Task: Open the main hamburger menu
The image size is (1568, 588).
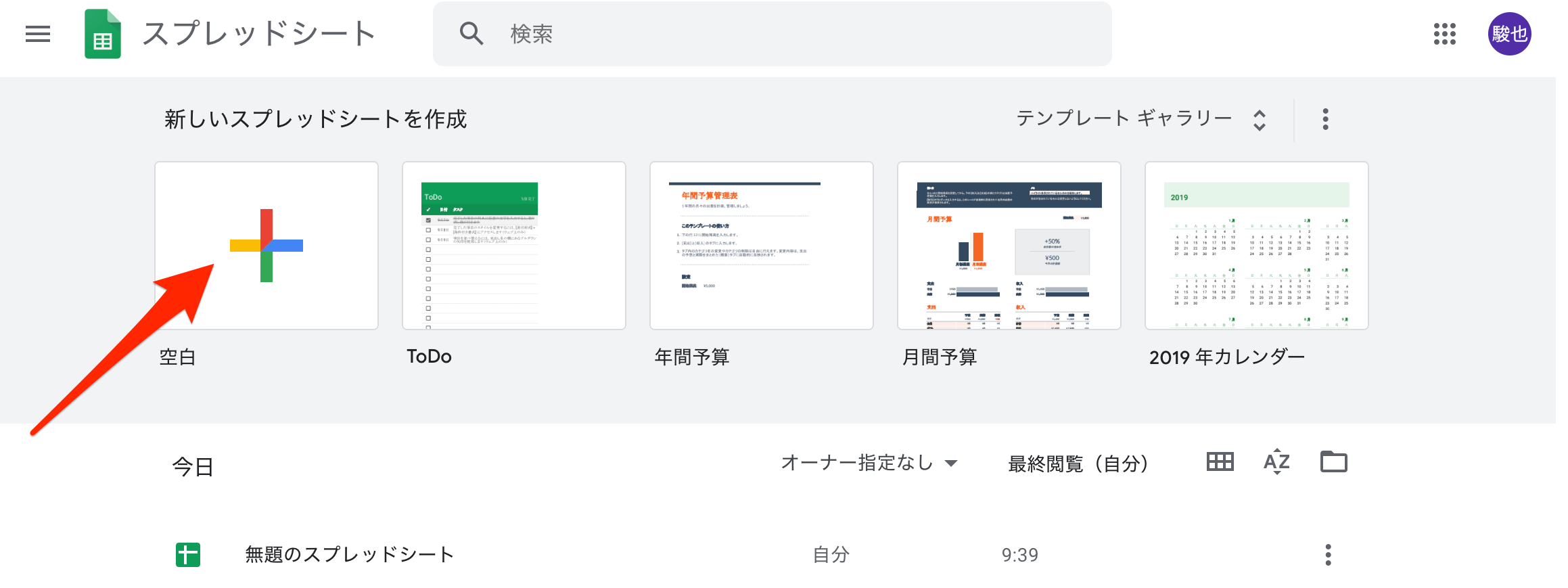Action: click(38, 34)
